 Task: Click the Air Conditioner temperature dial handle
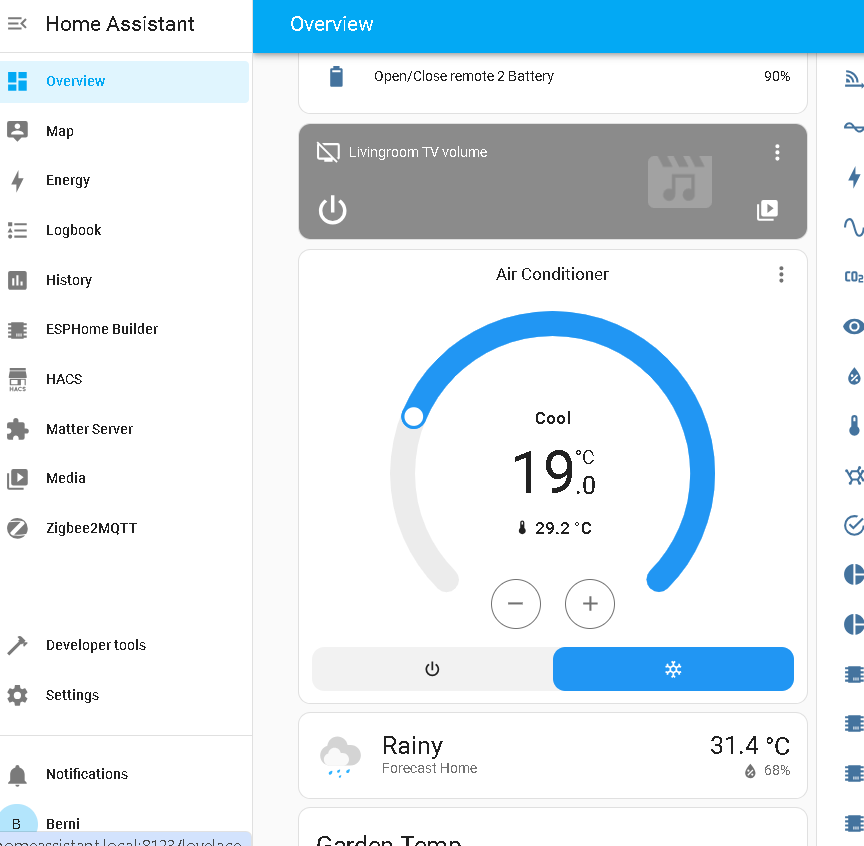coord(413,417)
